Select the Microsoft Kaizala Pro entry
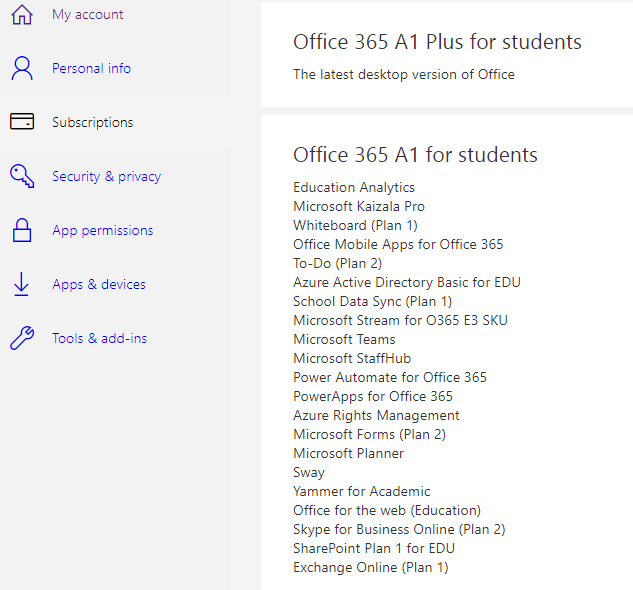 pyautogui.click(x=359, y=206)
